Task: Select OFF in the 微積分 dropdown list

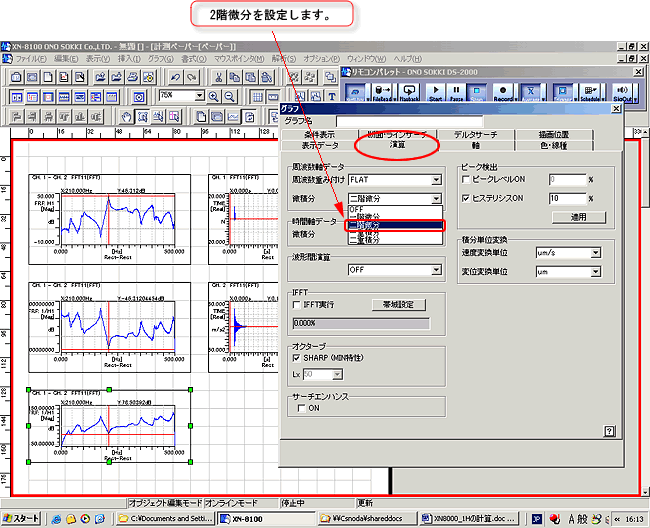Action: click(x=395, y=209)
